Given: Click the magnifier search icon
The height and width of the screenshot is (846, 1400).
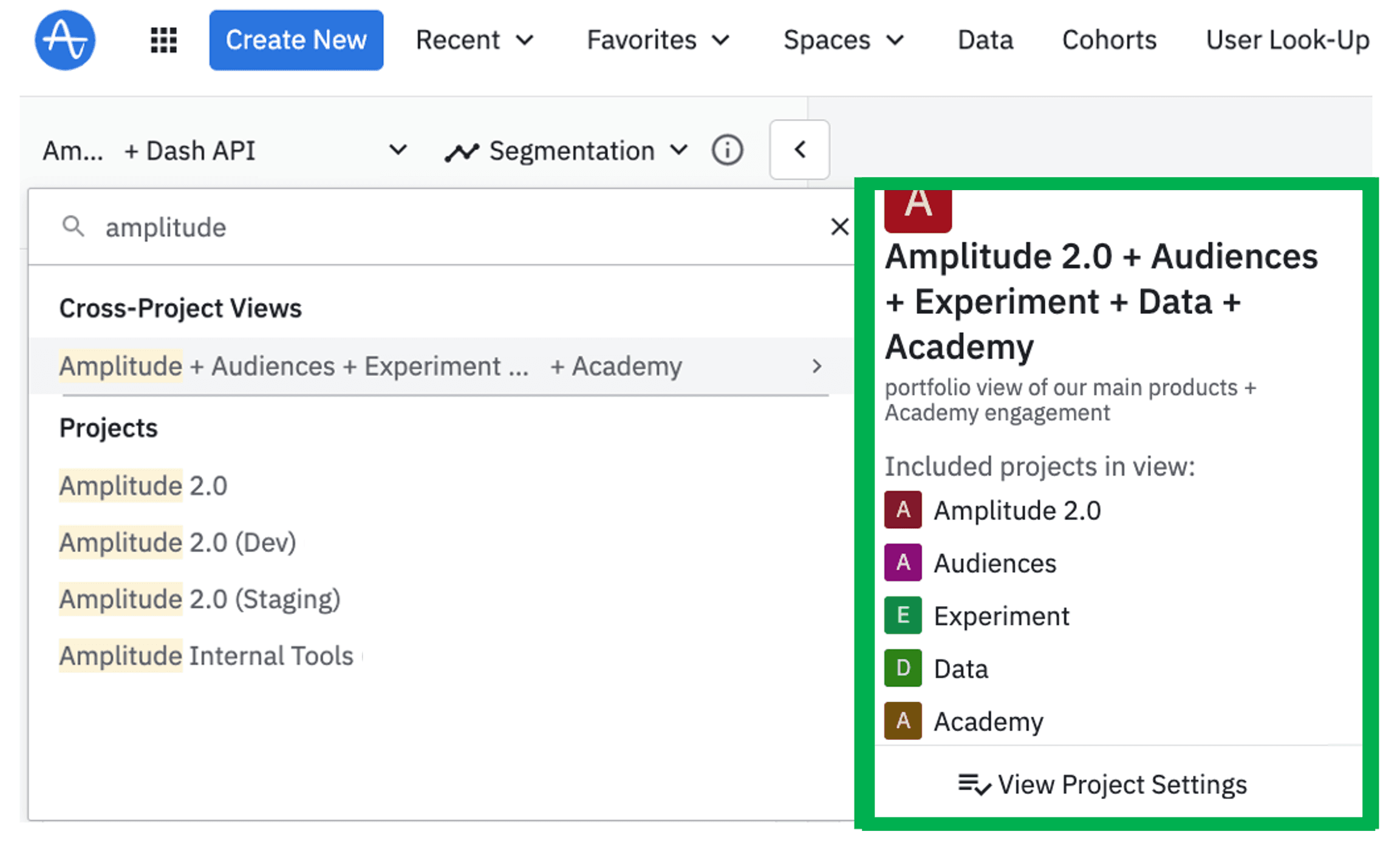Looking at the screenshot, I should pyautogui.click(x=73, y=227).
